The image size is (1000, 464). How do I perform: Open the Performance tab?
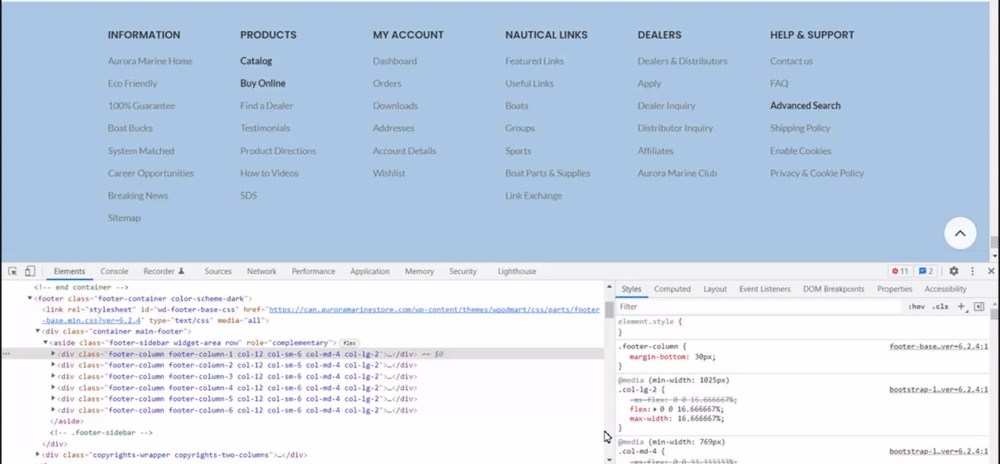click(313, 272)
